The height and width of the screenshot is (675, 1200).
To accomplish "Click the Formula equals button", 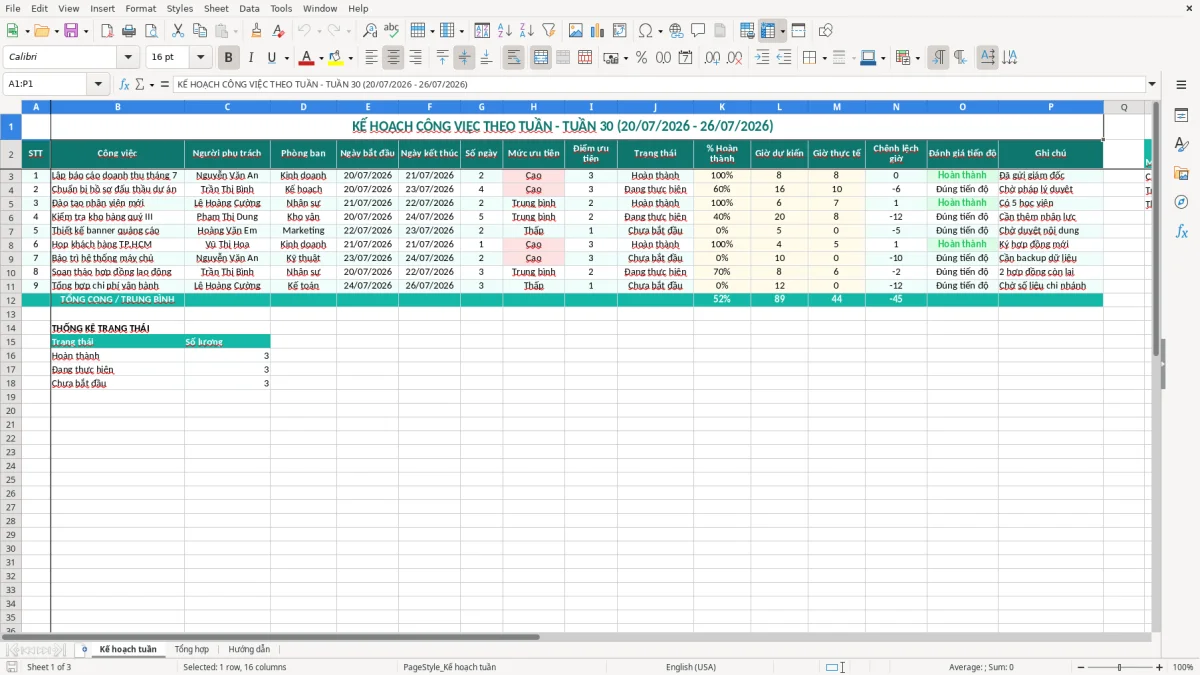I will tap(165, 85).
